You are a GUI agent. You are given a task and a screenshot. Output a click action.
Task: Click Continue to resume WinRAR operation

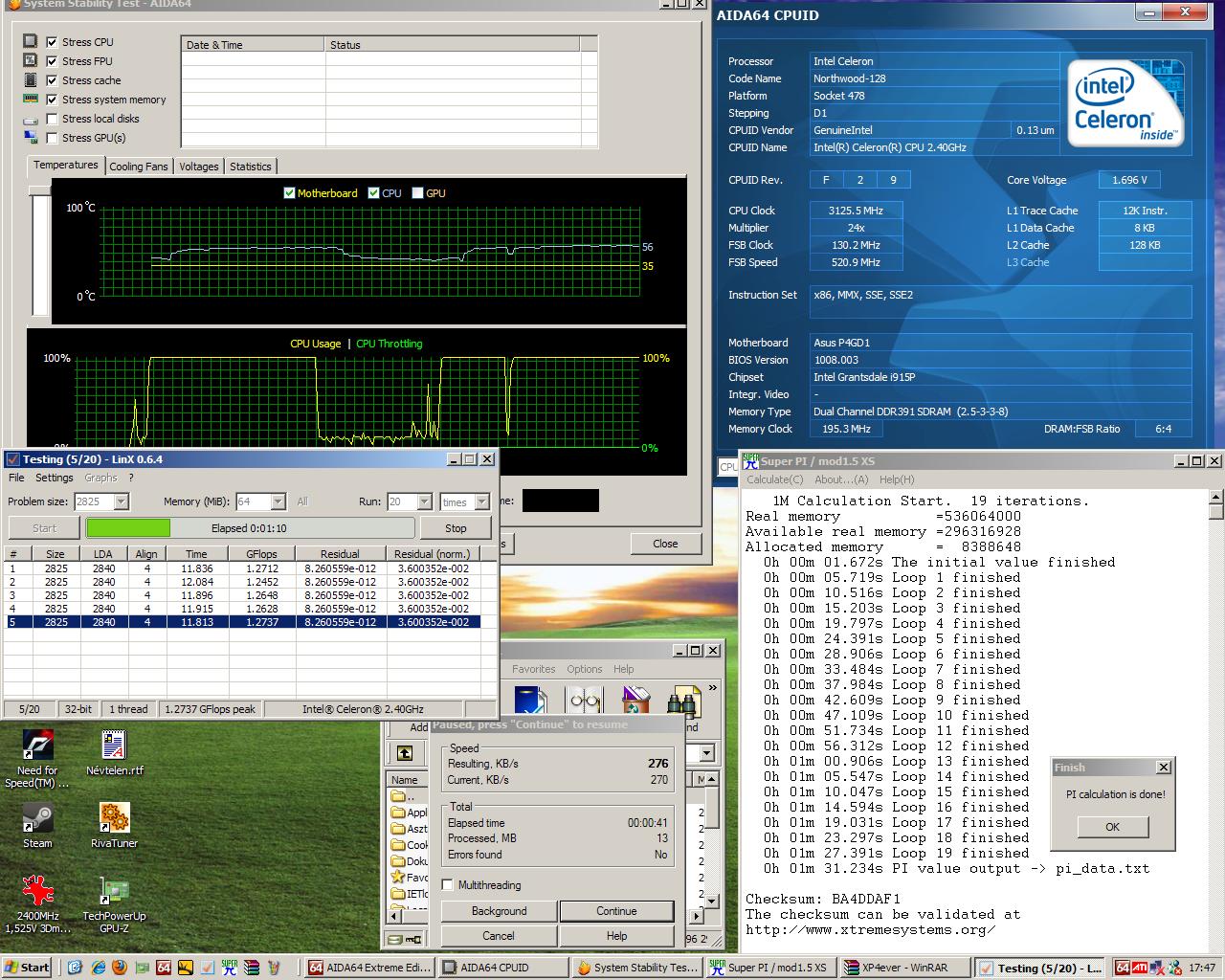[x=616, y=911]
